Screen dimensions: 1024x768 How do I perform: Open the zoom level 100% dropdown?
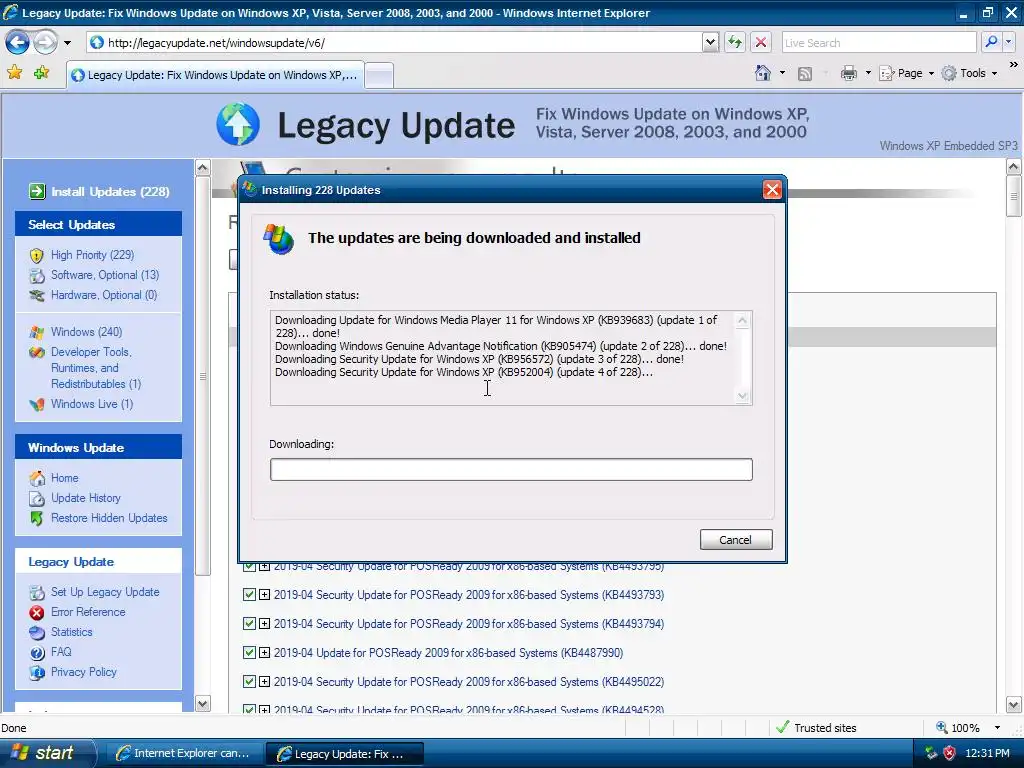997,728
